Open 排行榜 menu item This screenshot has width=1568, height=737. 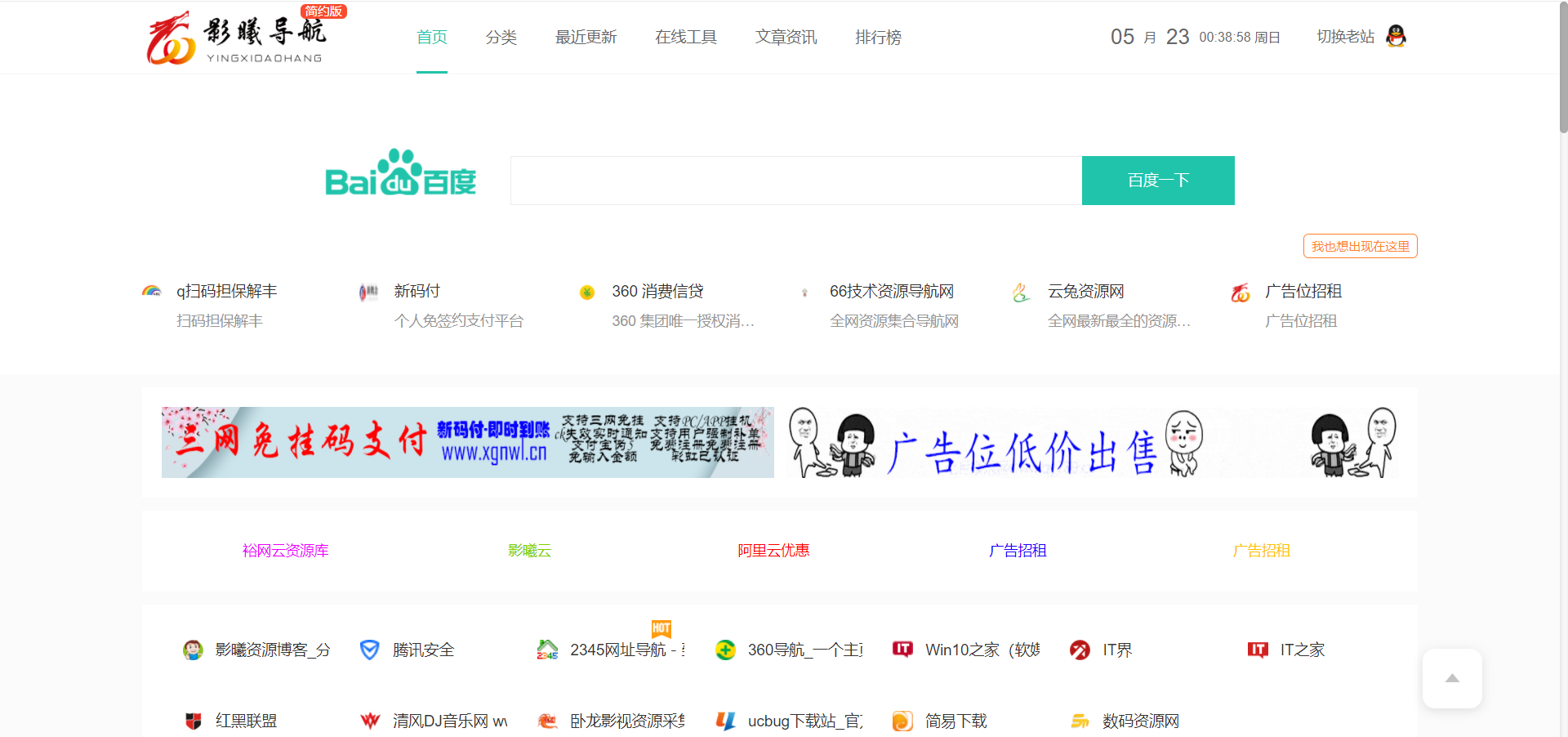point(879,38)
